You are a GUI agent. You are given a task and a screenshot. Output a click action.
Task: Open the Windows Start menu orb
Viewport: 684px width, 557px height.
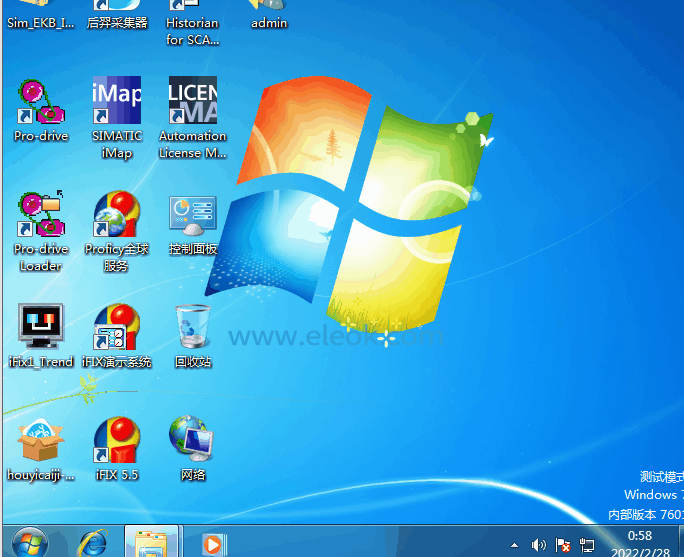pyautogui.click(x=30, y=543)
